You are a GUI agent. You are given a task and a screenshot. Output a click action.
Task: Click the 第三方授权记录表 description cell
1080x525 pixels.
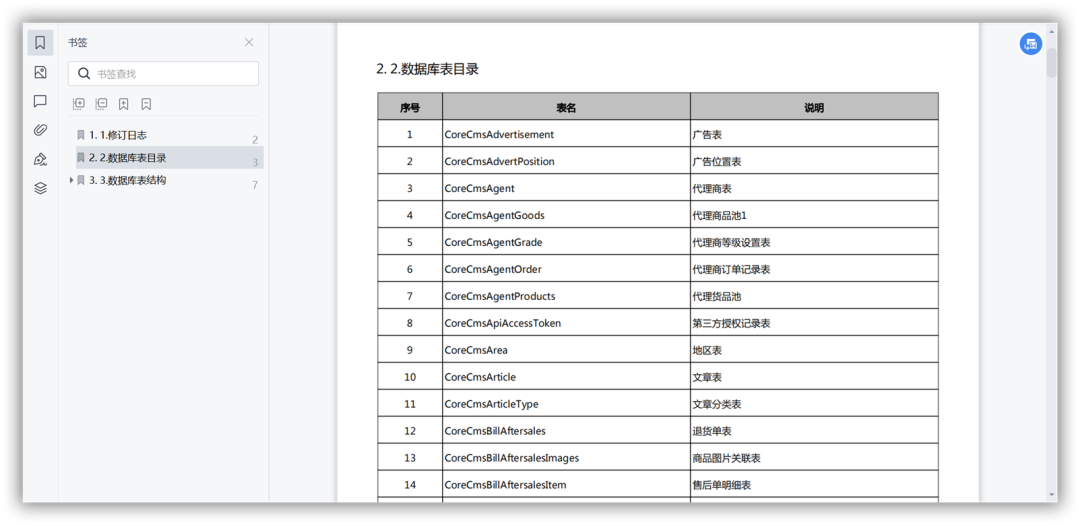coord(814,323)
